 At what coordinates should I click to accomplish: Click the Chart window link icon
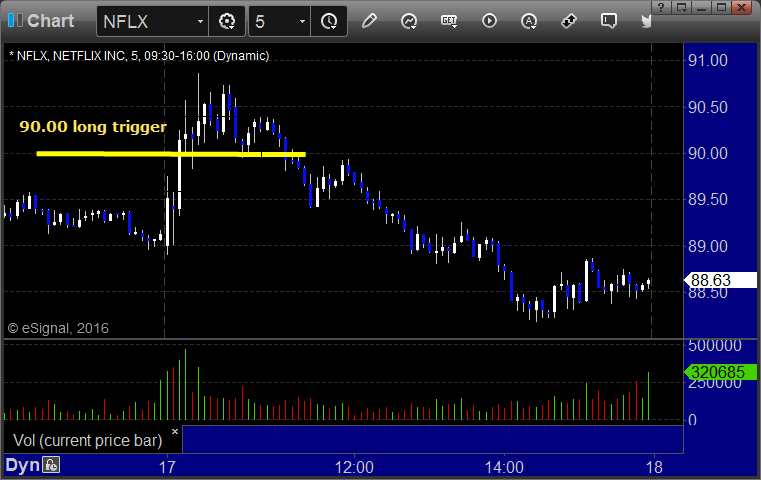coord(15,21)
